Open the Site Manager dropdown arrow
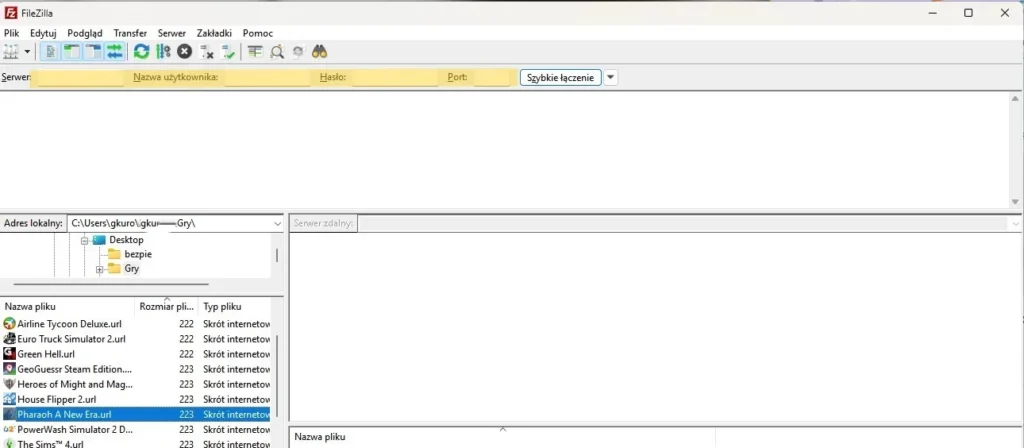 [x=27, y=52]
